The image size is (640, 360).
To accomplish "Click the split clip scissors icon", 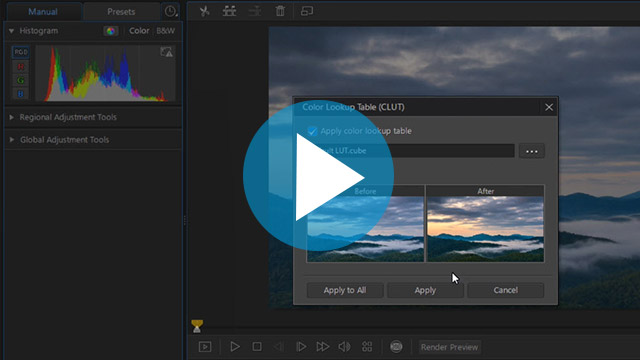I will pos(204,11).
